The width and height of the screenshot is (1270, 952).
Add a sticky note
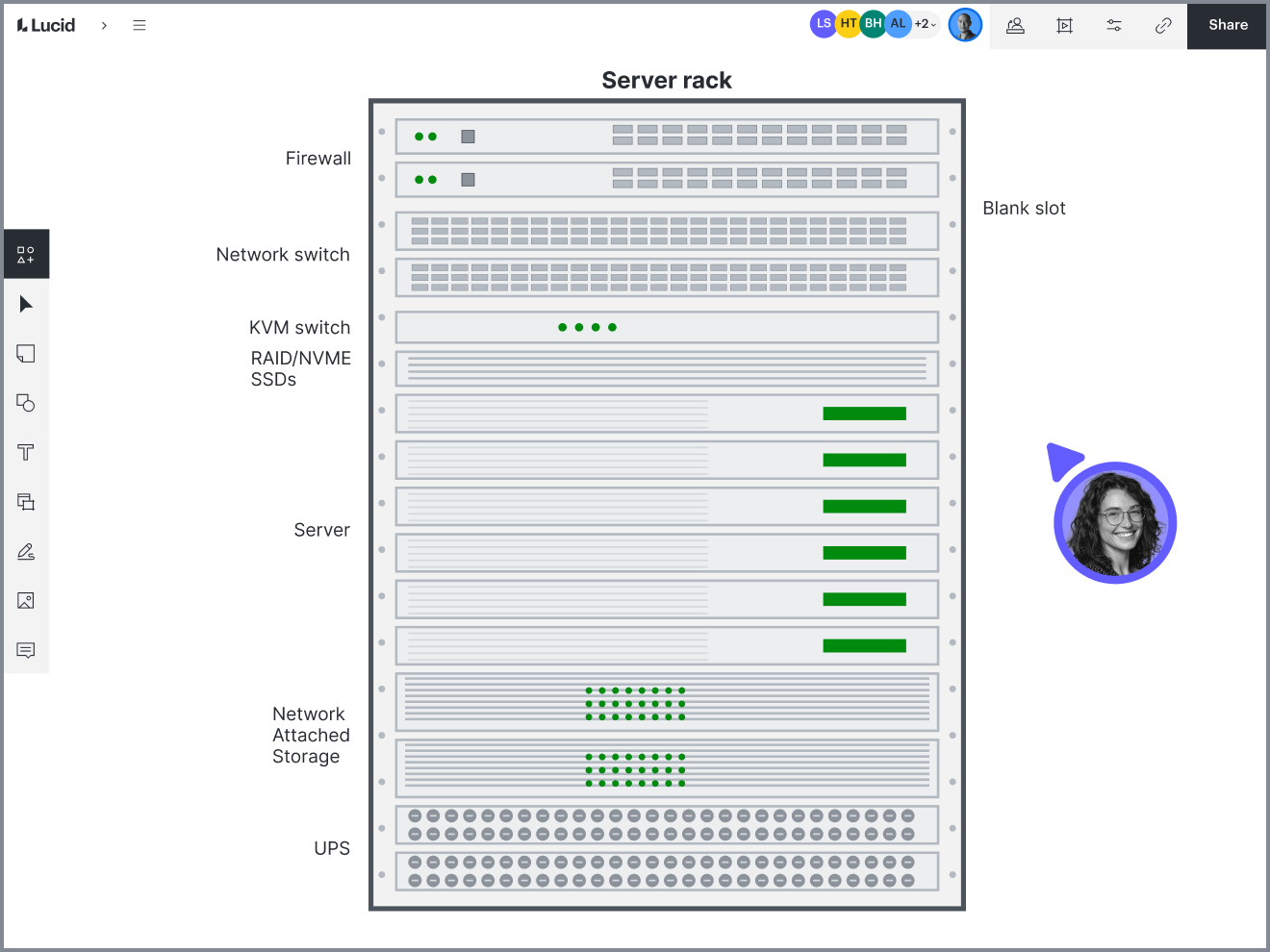[x=26, y=354]
